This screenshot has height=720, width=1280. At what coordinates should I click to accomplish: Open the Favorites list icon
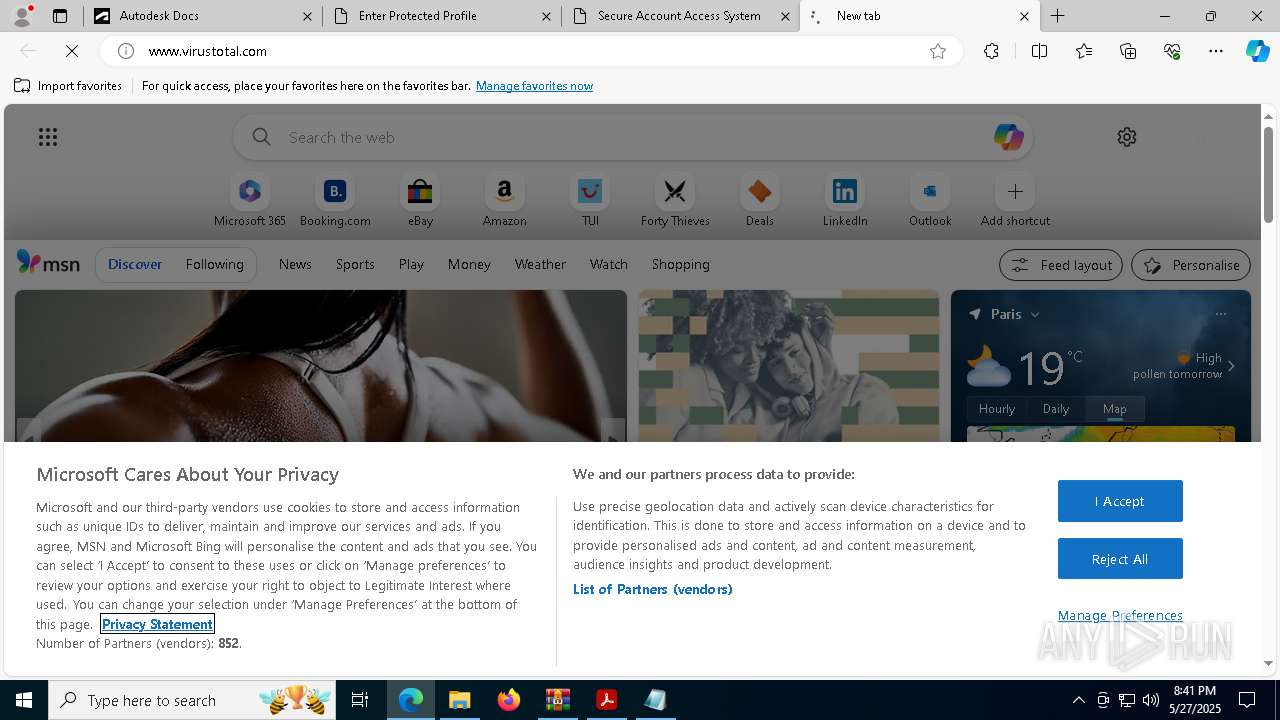(1084, 51)
